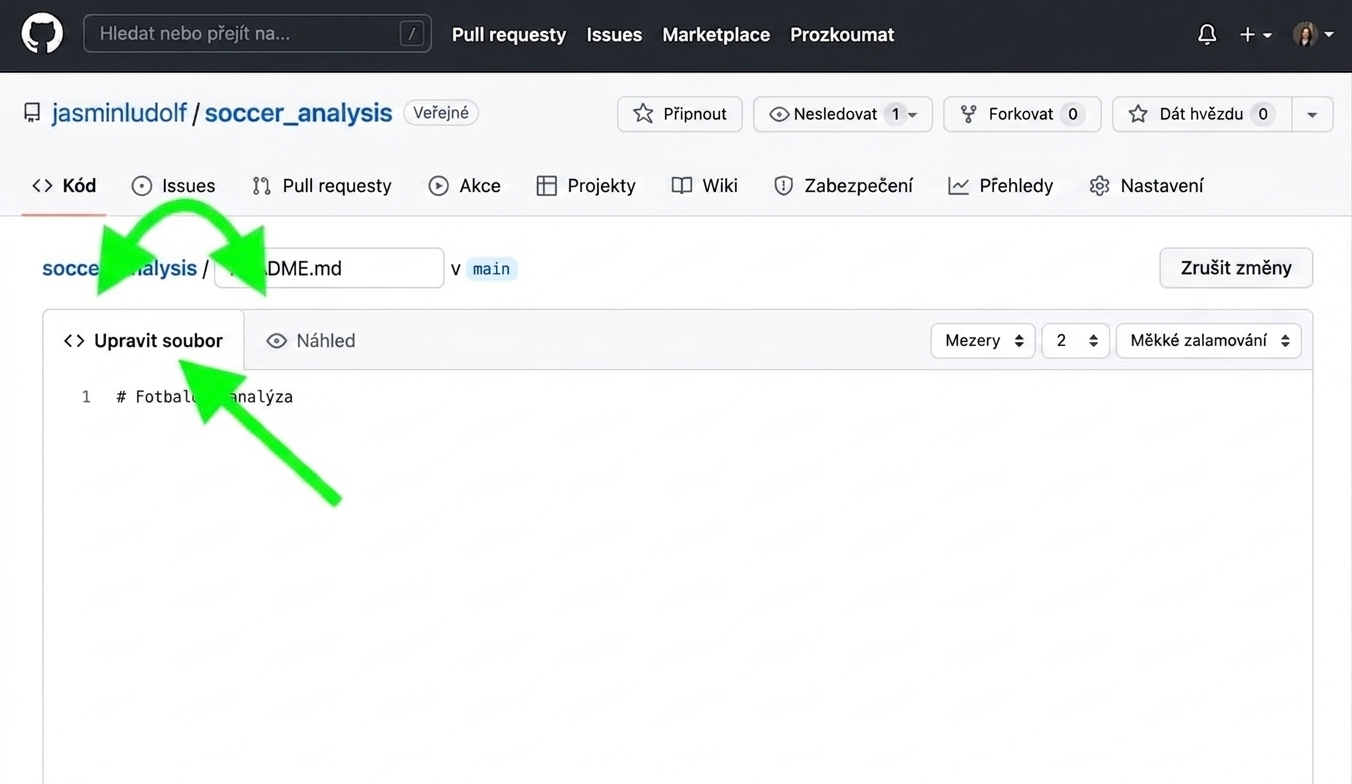Image resolution: width=1352 pixels, height=784 pixels.
Task: Click the README.md filename field
Action: tap(329, 268)
